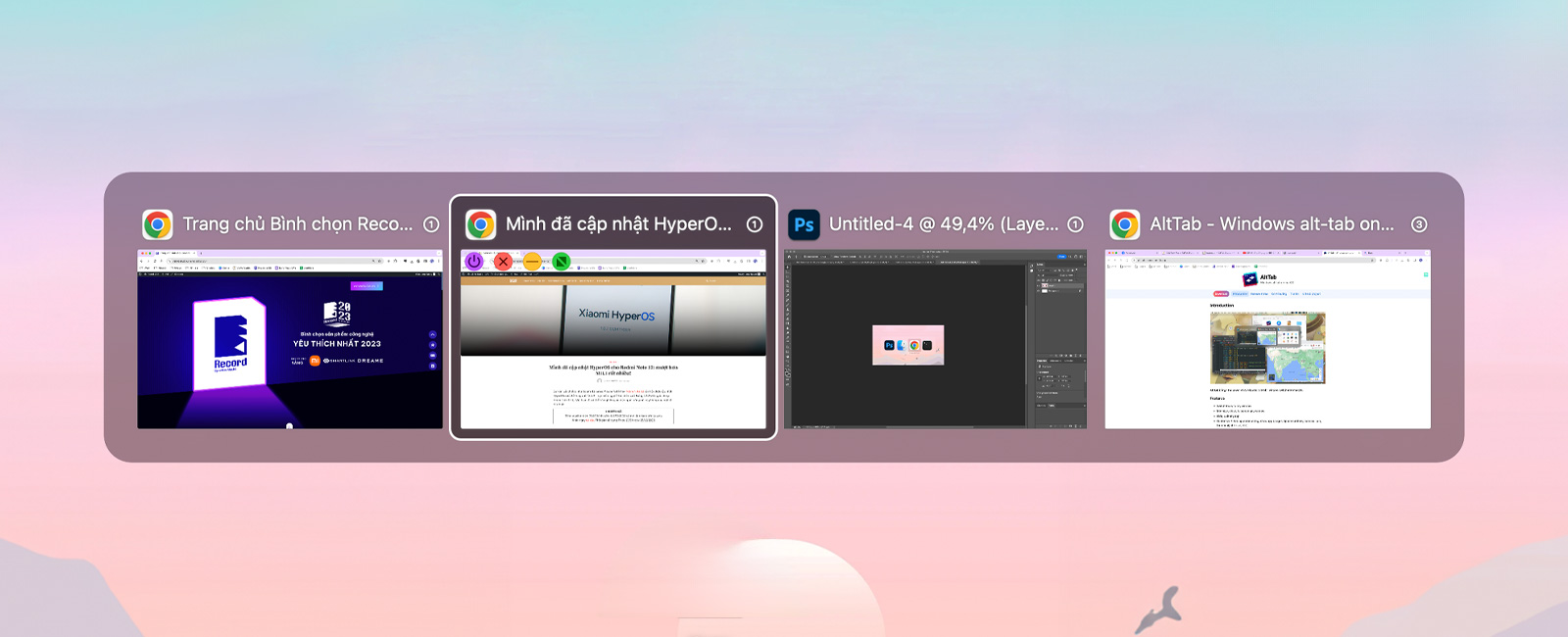Click Chrome icon beside 'Mình đã cập nhật'
The image size is (1568, 637).
tap(480, 224)
